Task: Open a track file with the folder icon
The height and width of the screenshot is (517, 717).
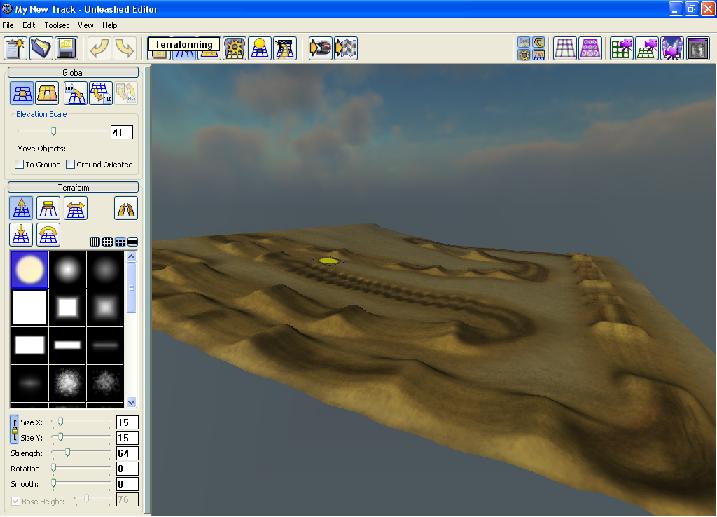Action: tap(41, 47)
